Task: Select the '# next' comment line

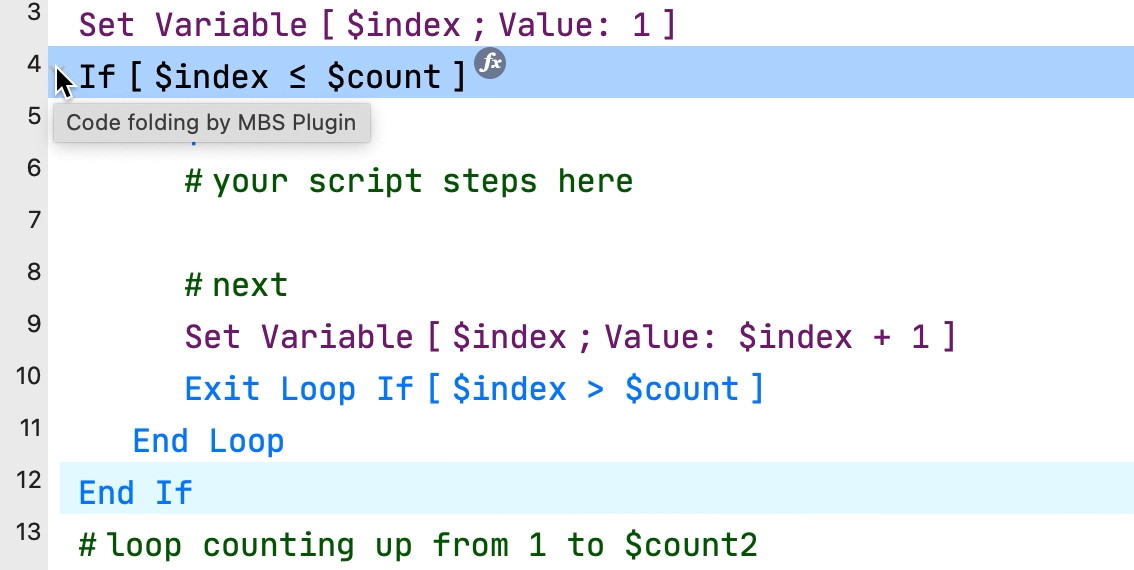Action: click(x=236, y=285)
